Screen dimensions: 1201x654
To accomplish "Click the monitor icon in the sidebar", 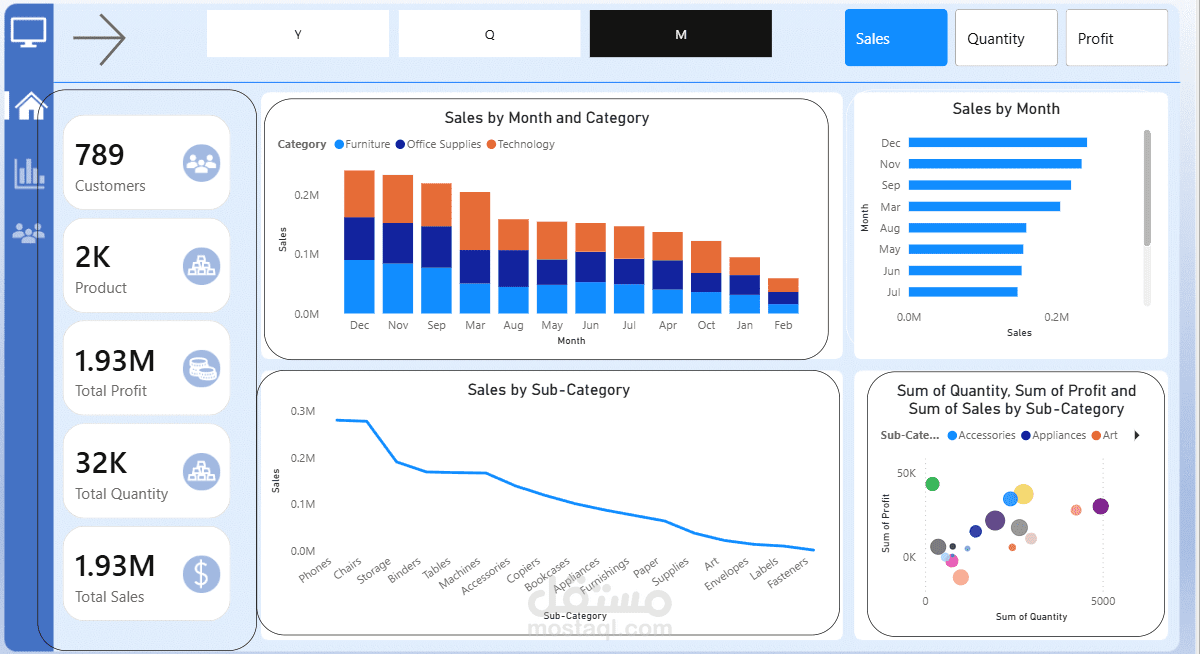I will pyautogui.click(x=28, y=31).
